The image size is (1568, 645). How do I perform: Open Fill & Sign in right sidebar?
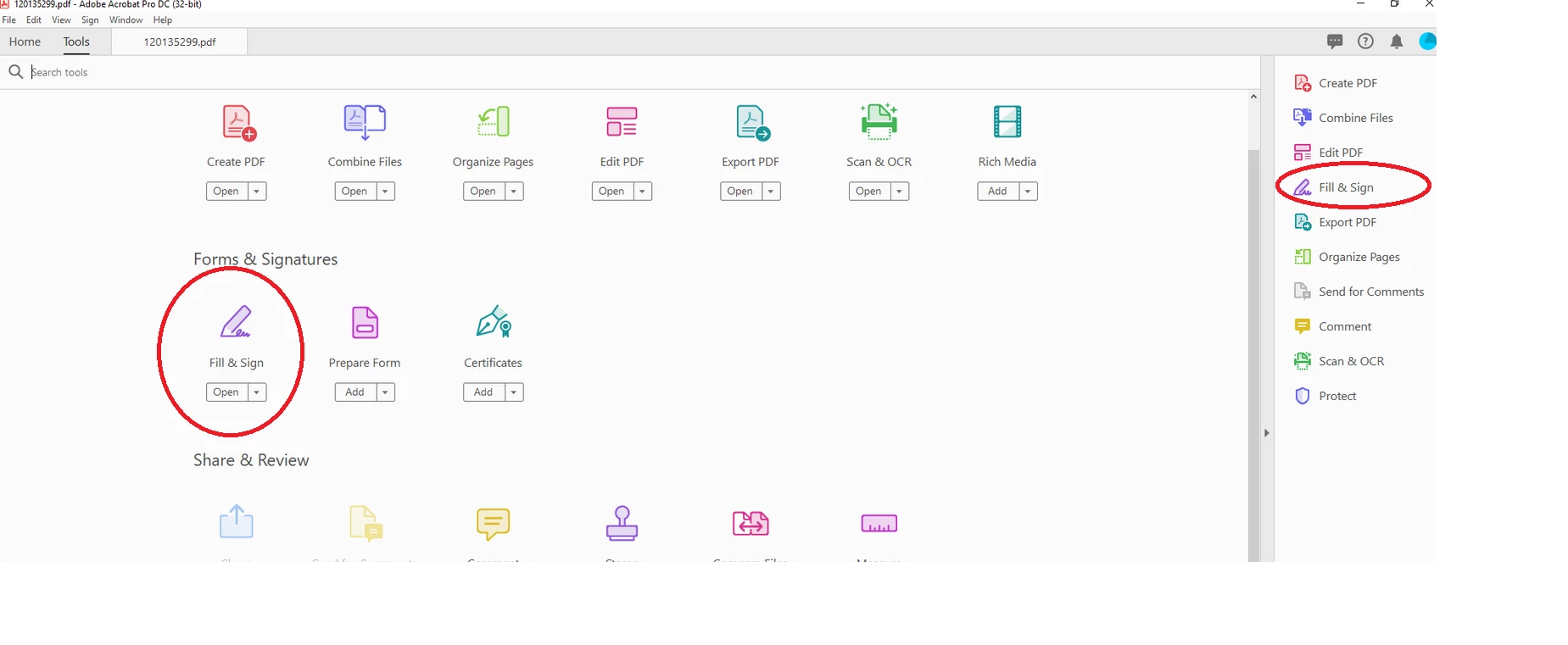(x=1333, y=187)
